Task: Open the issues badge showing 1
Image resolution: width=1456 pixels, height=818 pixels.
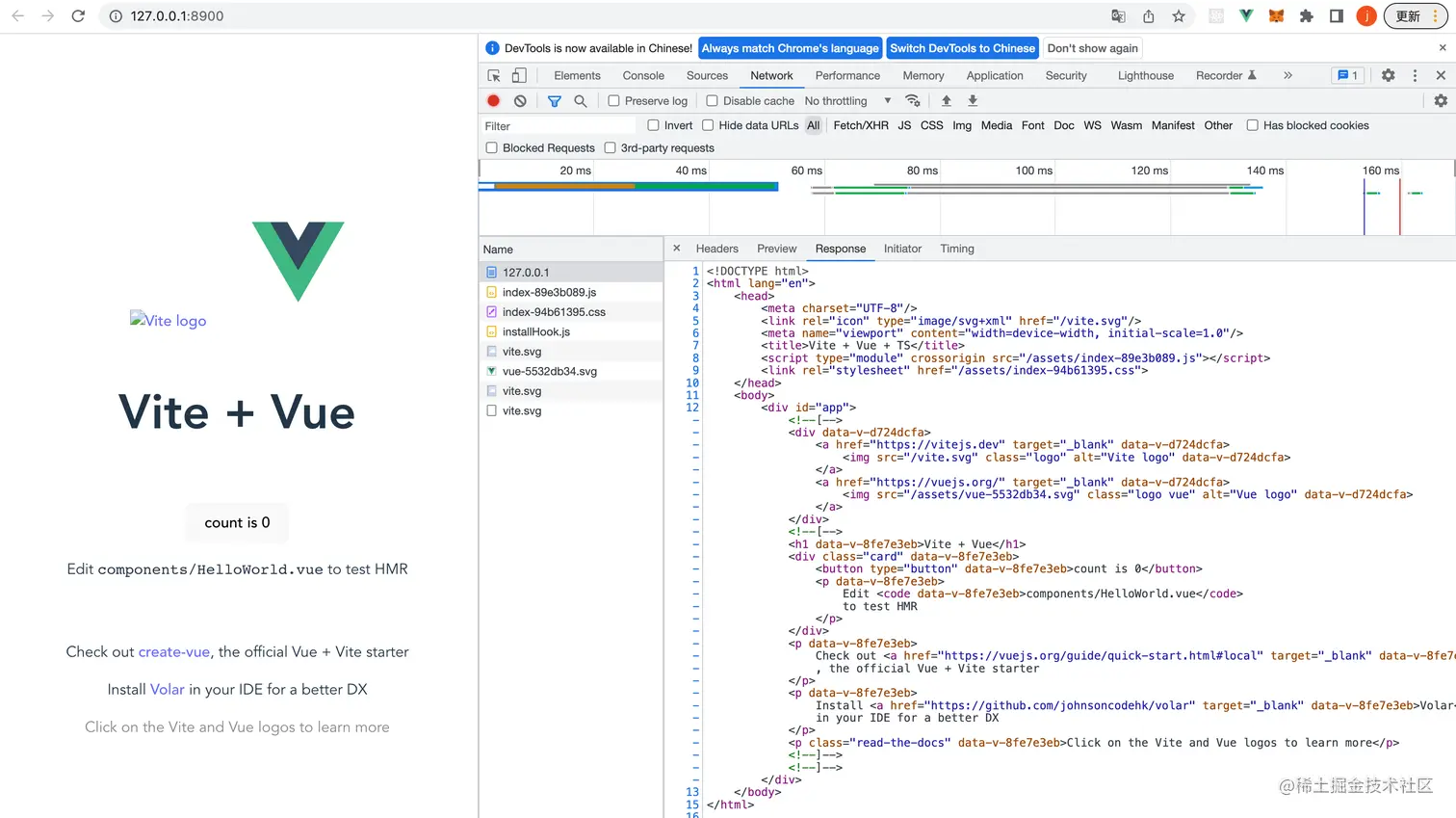Action: click(x=1347, y=75)
